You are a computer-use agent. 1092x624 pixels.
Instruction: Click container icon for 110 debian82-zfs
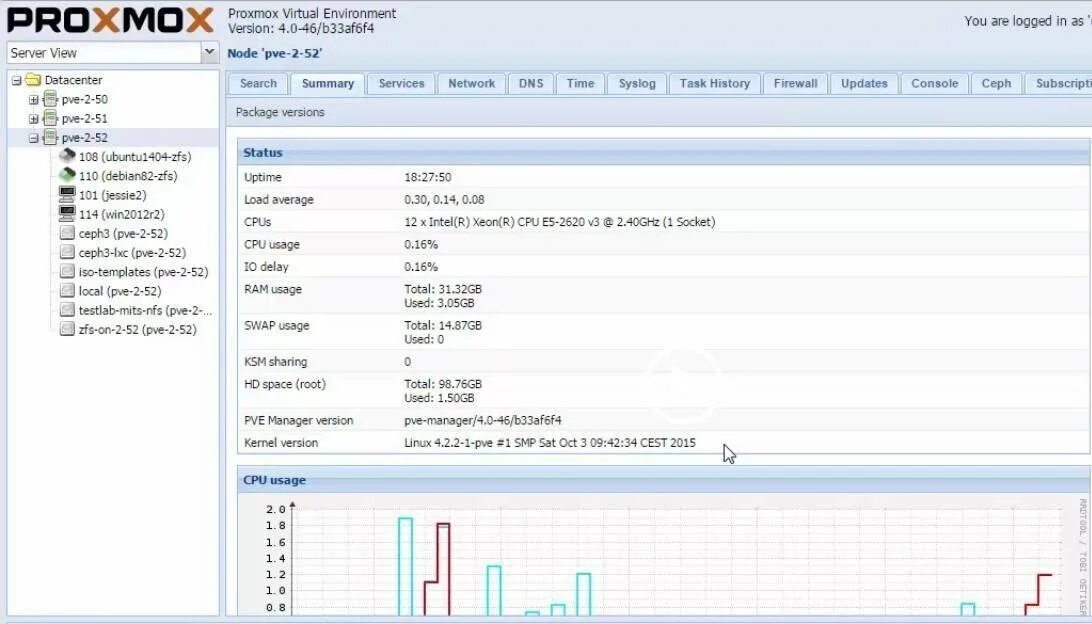(67, 175)
